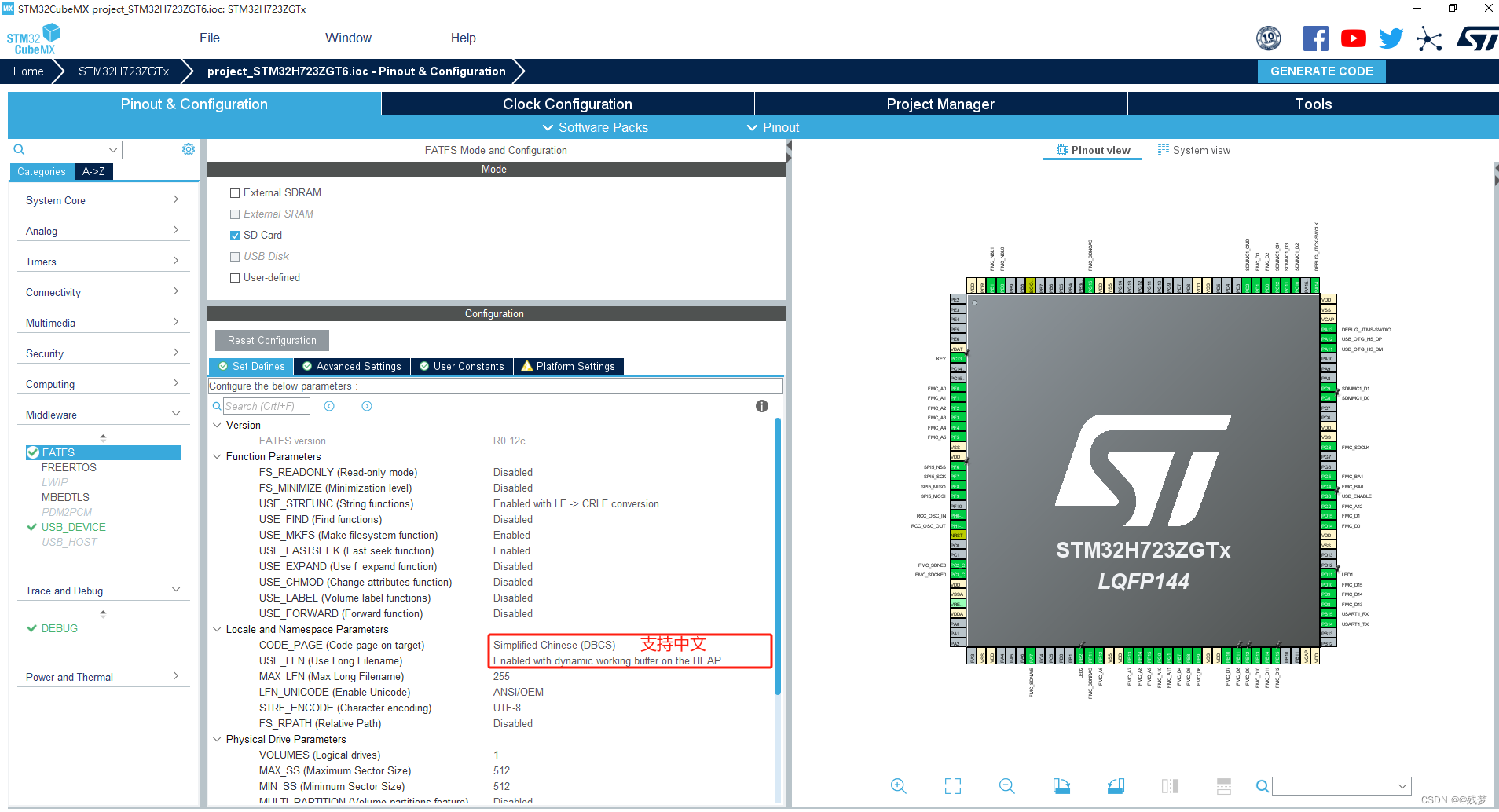Viewport: 1499px width, 812px height.
Task: Click the peripheral search magnifier icon
Action: pos(19,149)
